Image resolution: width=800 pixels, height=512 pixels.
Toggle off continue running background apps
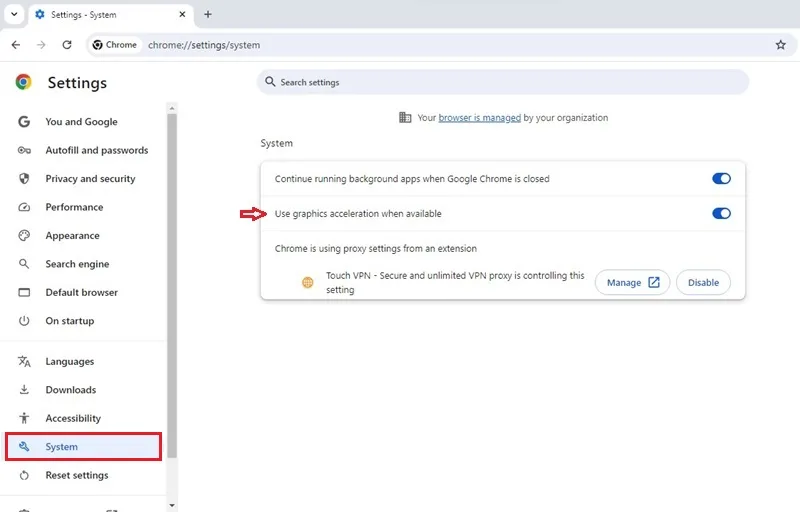(x=721, y=178)
